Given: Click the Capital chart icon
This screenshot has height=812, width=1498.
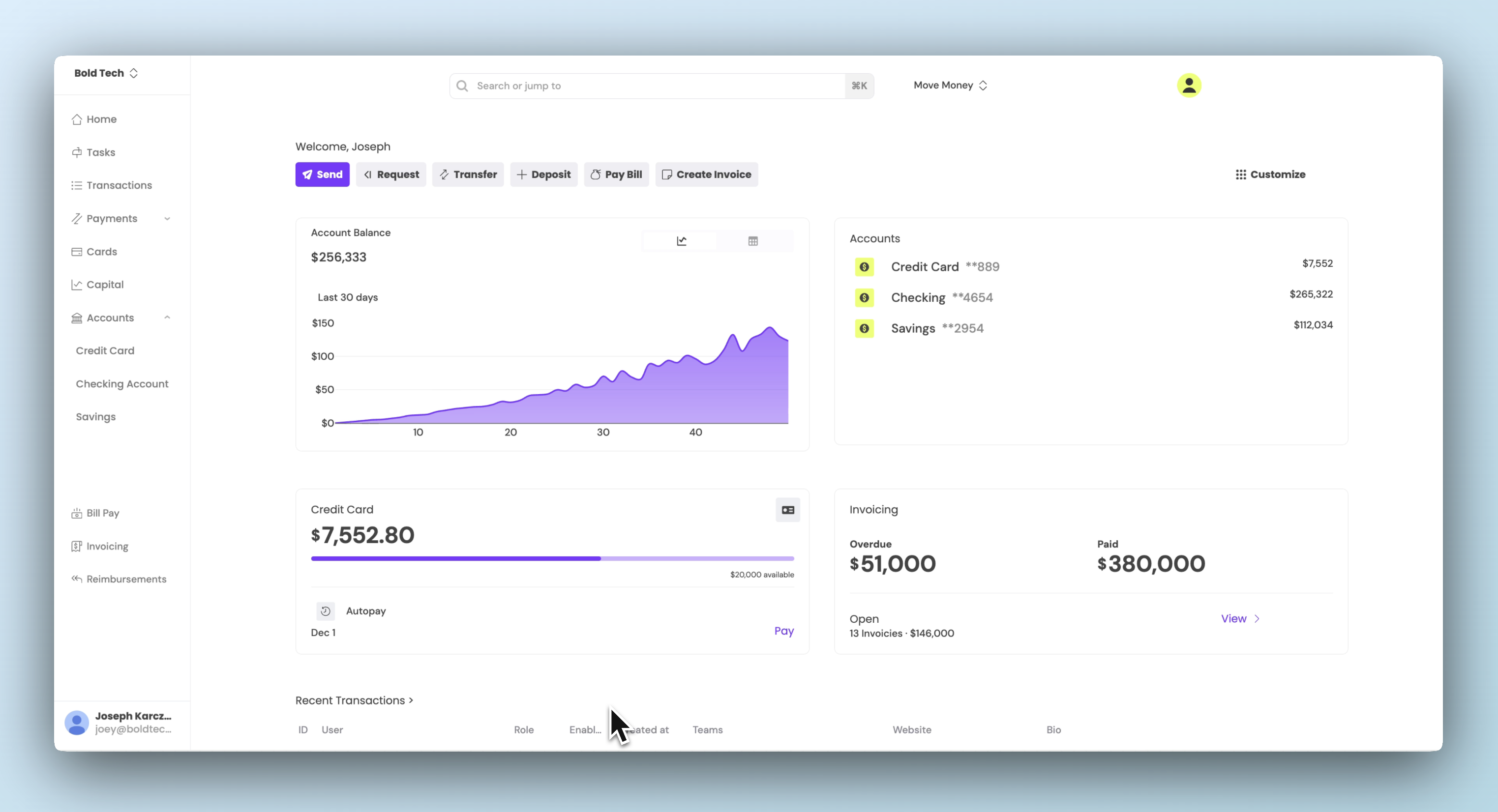Looking at the screenshot, I should [x=77, y=285].
